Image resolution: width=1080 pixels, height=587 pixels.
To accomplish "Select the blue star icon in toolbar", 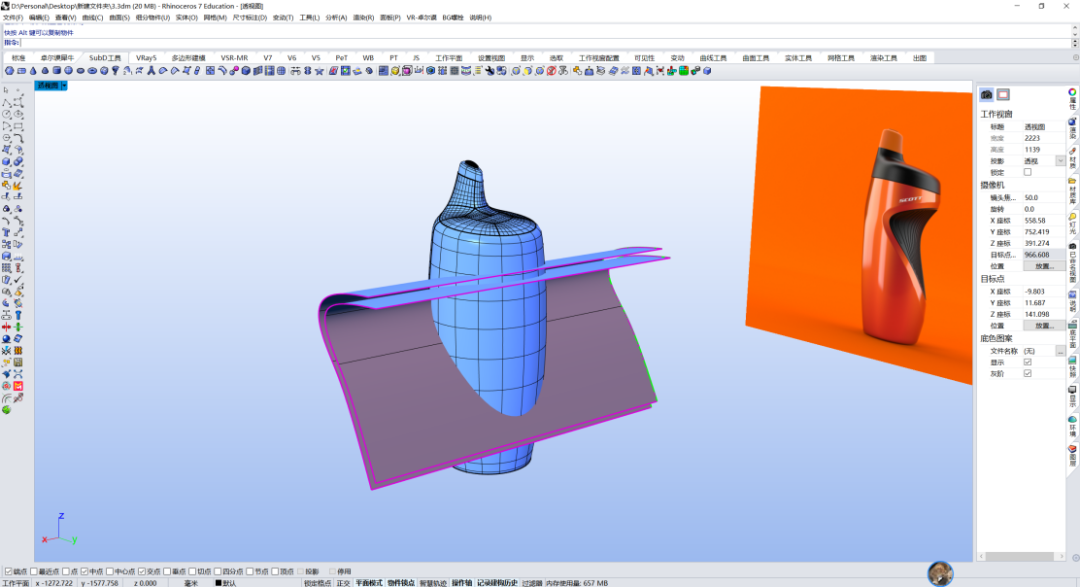I will point(319,71).
